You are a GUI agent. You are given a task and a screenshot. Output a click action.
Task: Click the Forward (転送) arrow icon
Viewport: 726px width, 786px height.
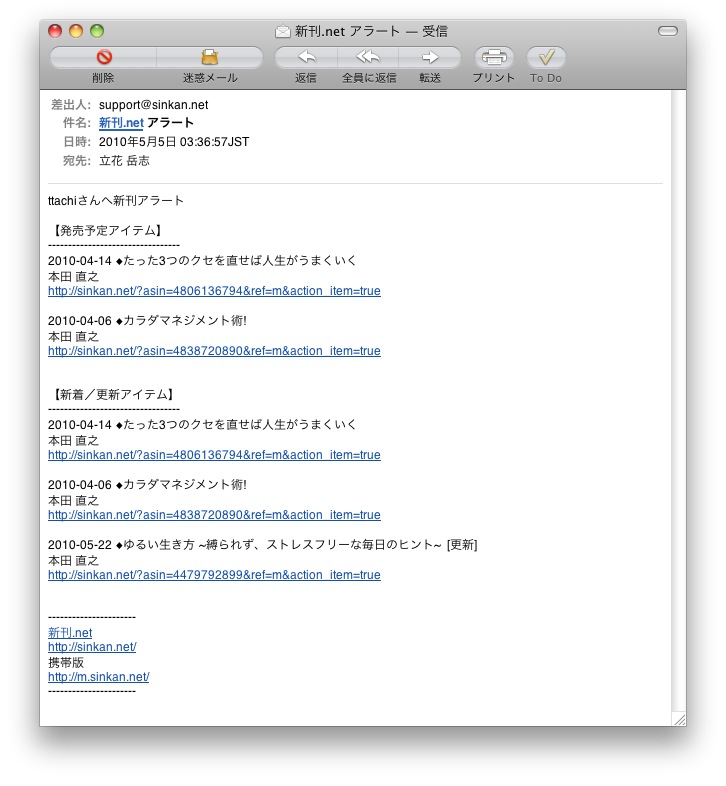click(430, 58)
